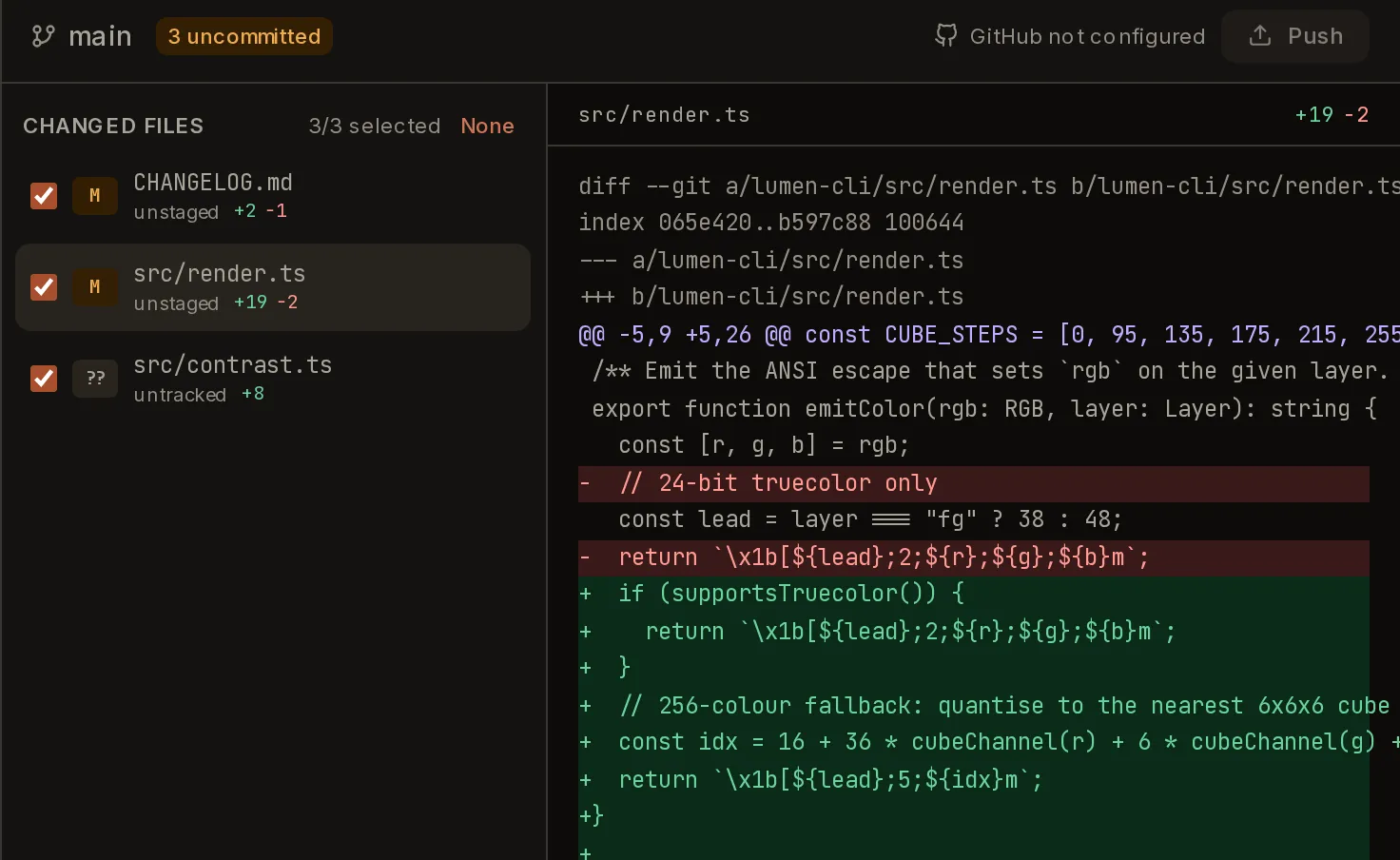Click the 3/3 selected counter

click(x=375, y=126)
